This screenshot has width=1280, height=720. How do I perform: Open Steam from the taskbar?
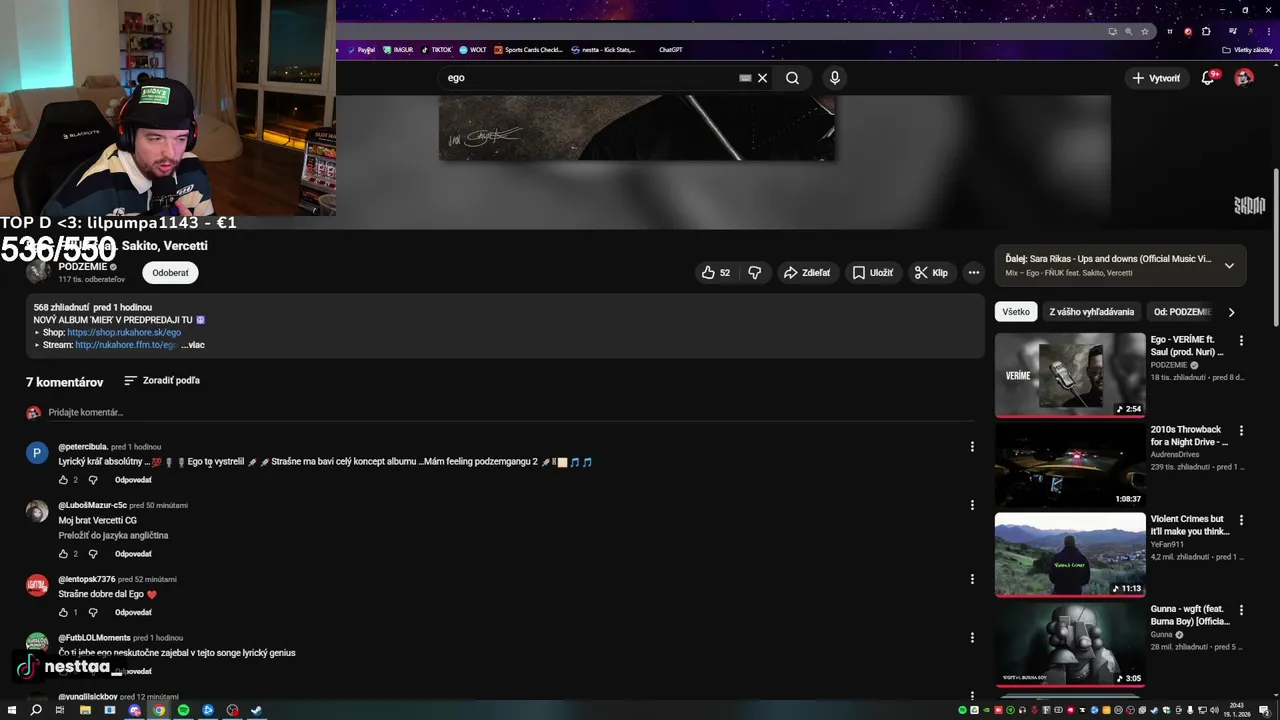[x=256, y=710]
